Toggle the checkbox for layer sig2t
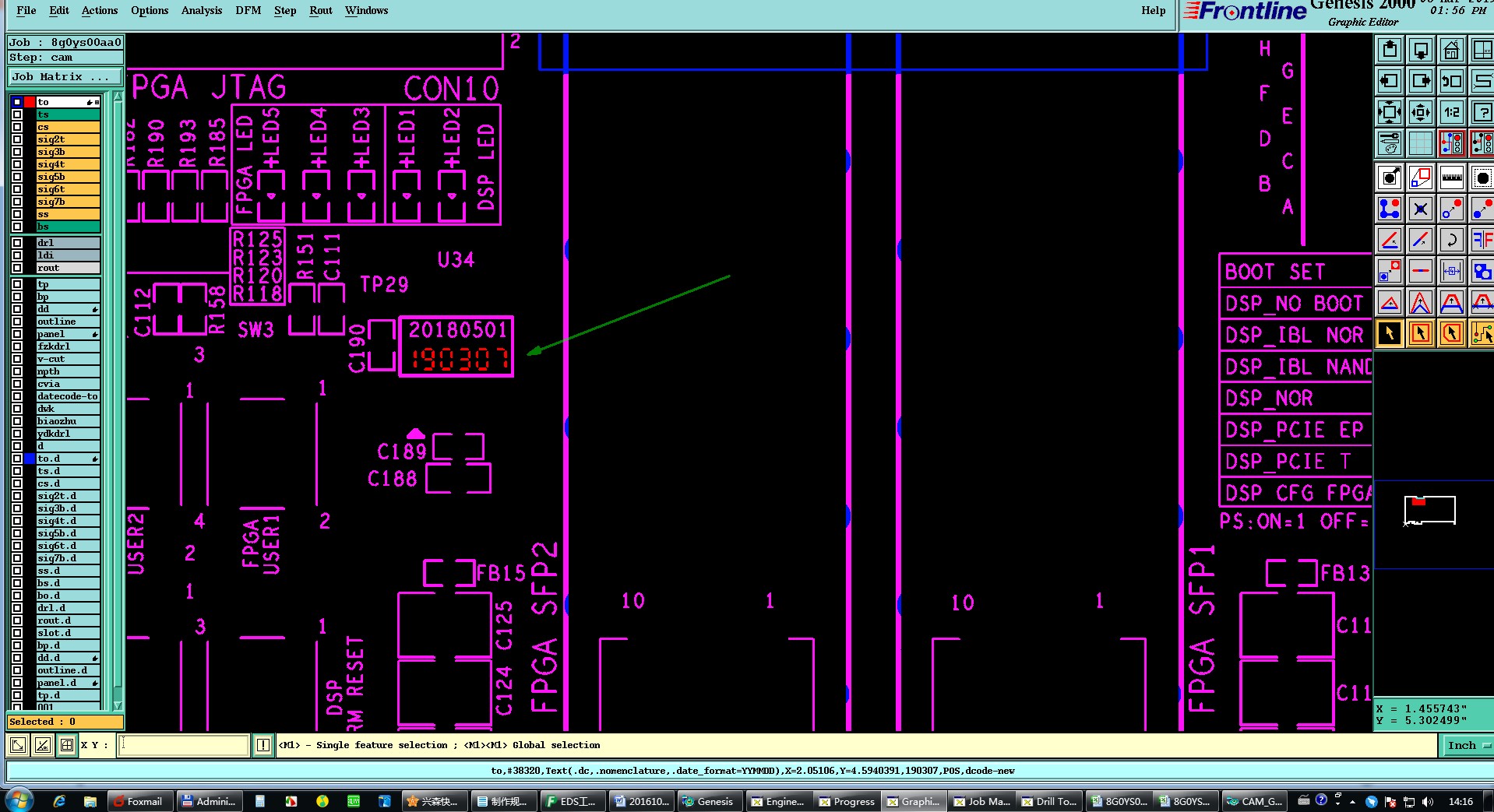 pyautogui.click(x=17, y=139)
